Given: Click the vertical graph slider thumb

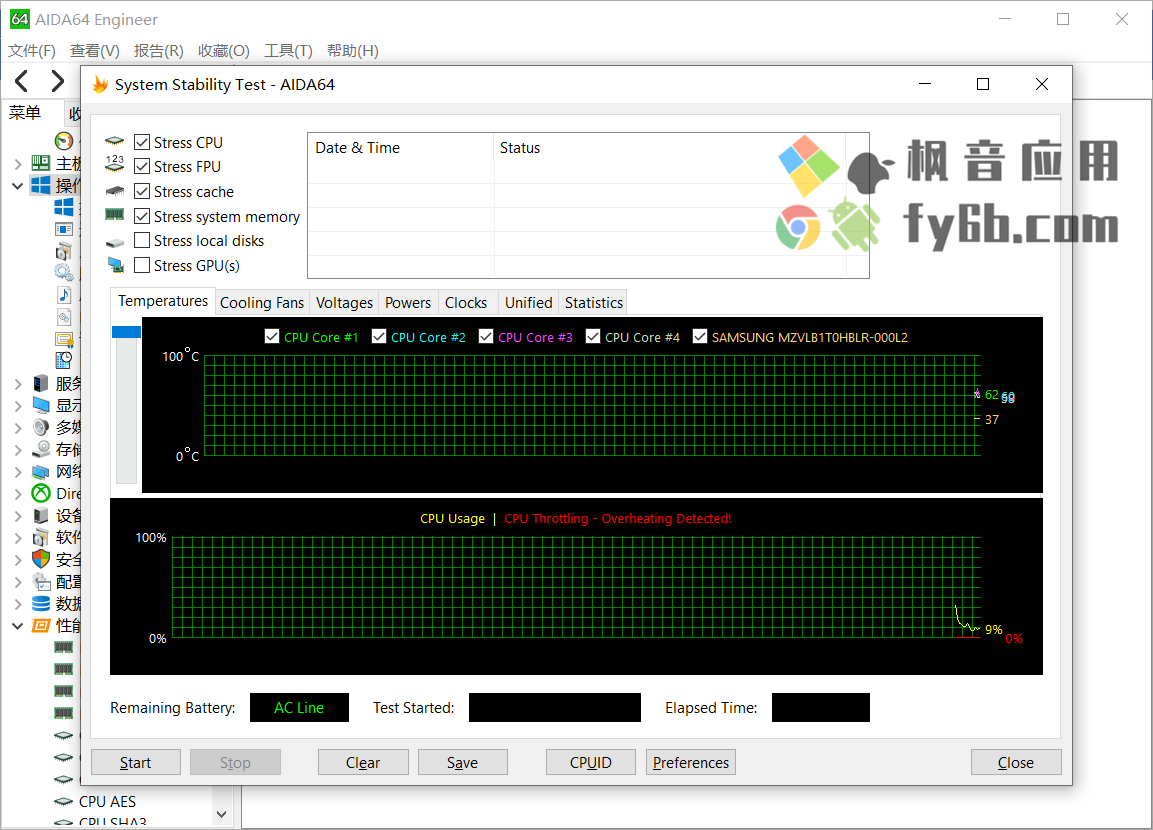Looking at the screenshot, I should [126, 332].
